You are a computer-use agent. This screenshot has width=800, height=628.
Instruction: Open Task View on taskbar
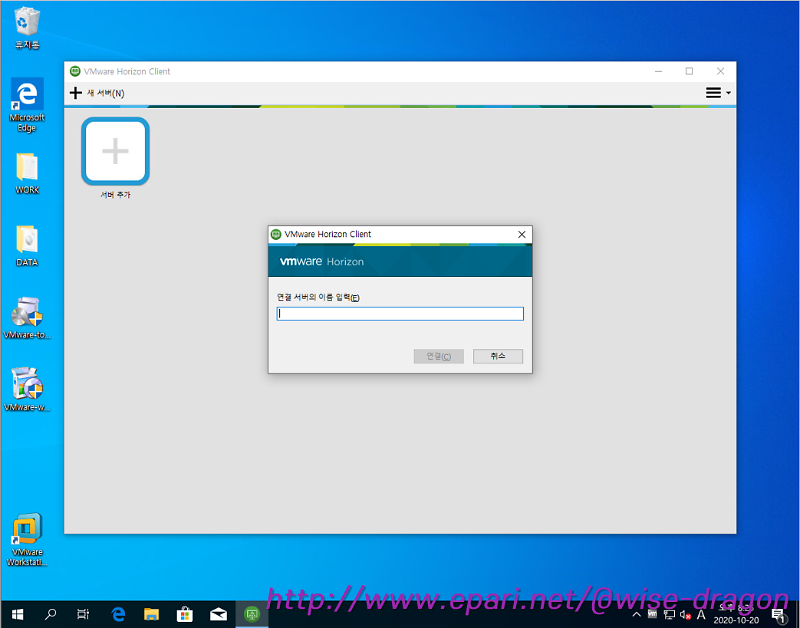(83, 614)
